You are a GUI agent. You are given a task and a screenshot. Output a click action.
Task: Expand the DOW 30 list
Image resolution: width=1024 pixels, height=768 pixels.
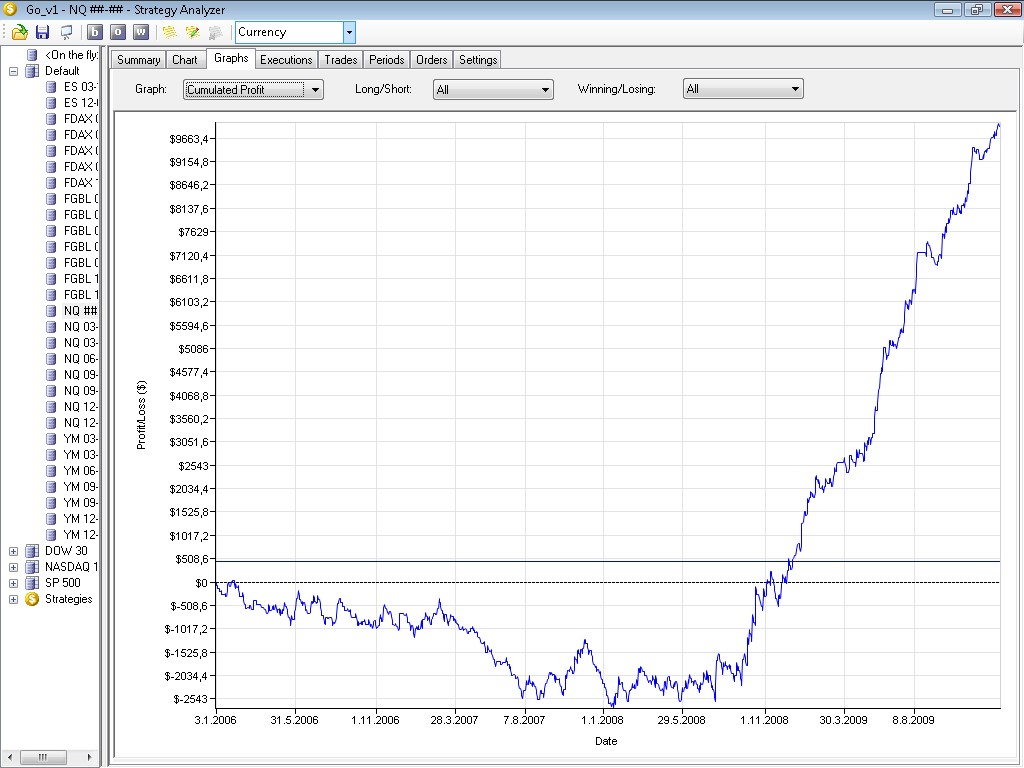pyautogui.click(x=14, y=551)
